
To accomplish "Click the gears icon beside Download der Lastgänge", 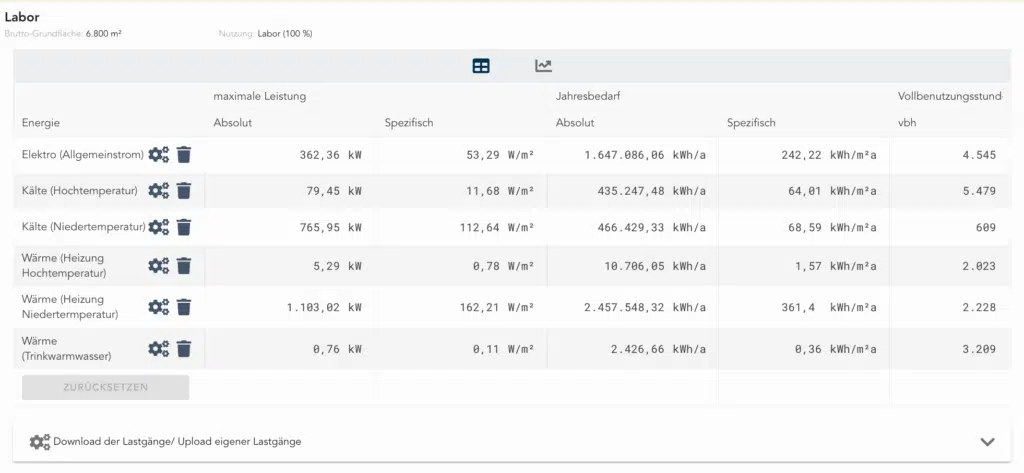I will click(x=39, y=442).
